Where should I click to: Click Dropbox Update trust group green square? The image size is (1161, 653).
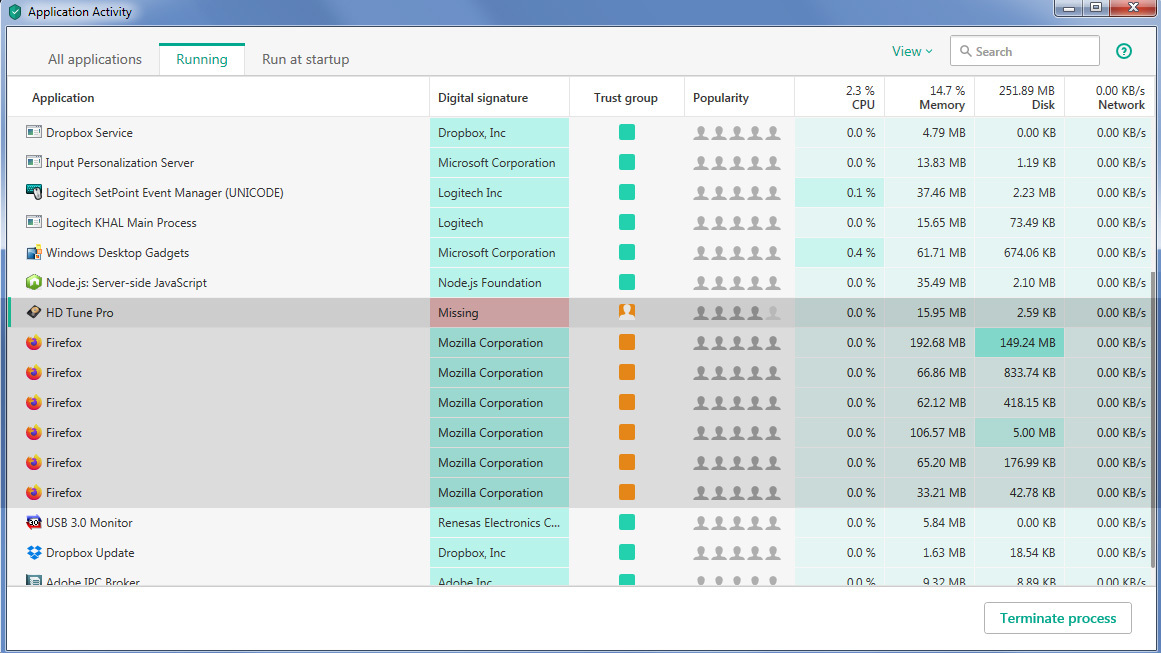pos(626,552)
